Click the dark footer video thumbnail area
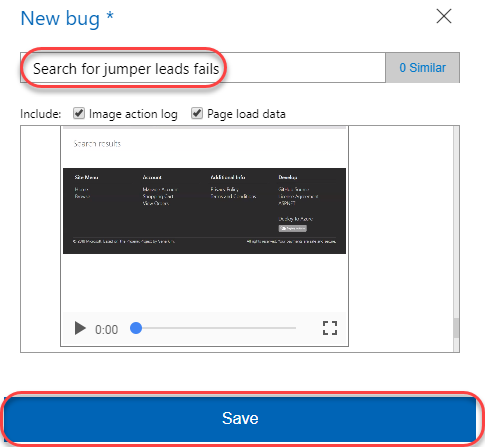This screenshot has height=447, width=485. [204, 211]
